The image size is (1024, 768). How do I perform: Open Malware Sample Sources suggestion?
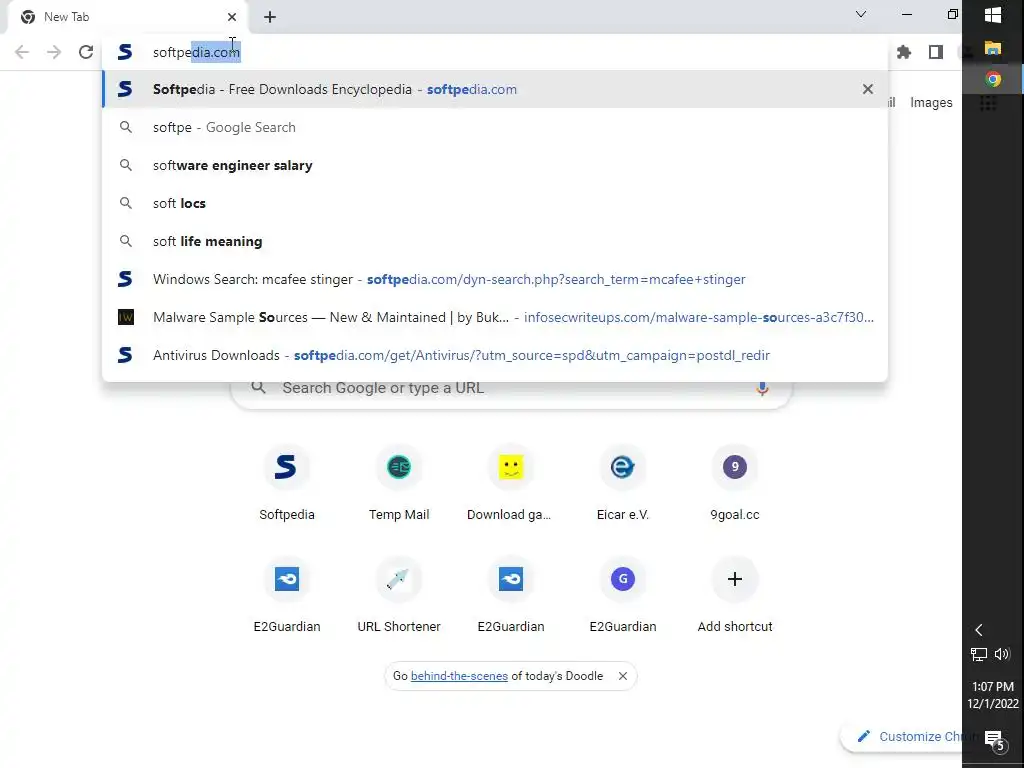coord(495,317)
